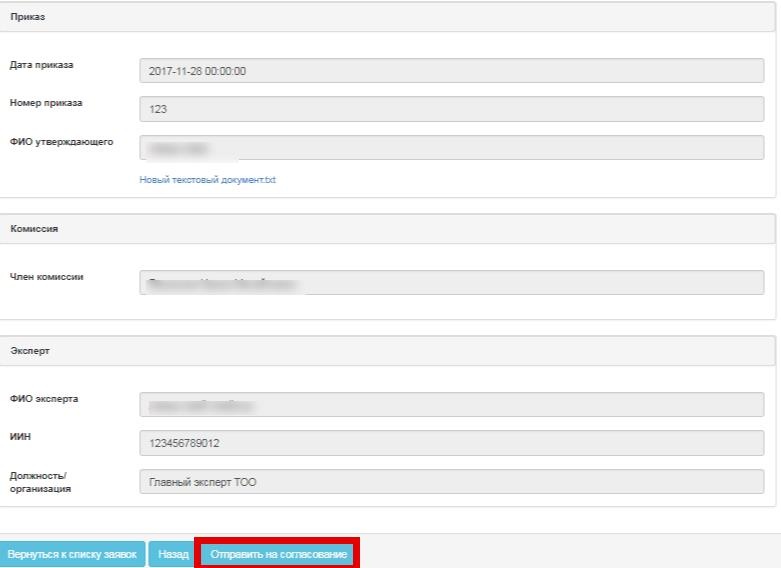Click the 'Член комиссии' label
Image resolution: width=781 pixels, height=568 pixels.
46,277
